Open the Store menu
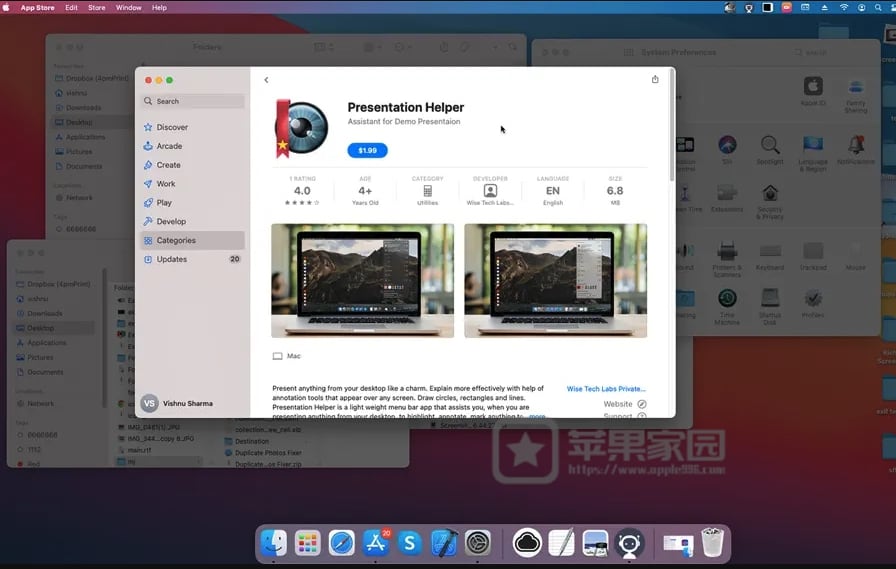The height and width of the screenshot is (569, 896). (96, 7)
